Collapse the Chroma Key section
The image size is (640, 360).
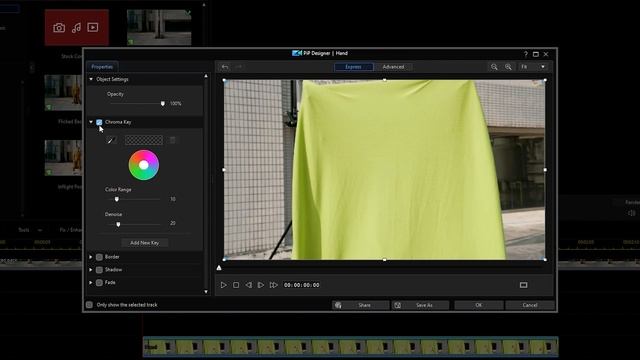point(91,122)
